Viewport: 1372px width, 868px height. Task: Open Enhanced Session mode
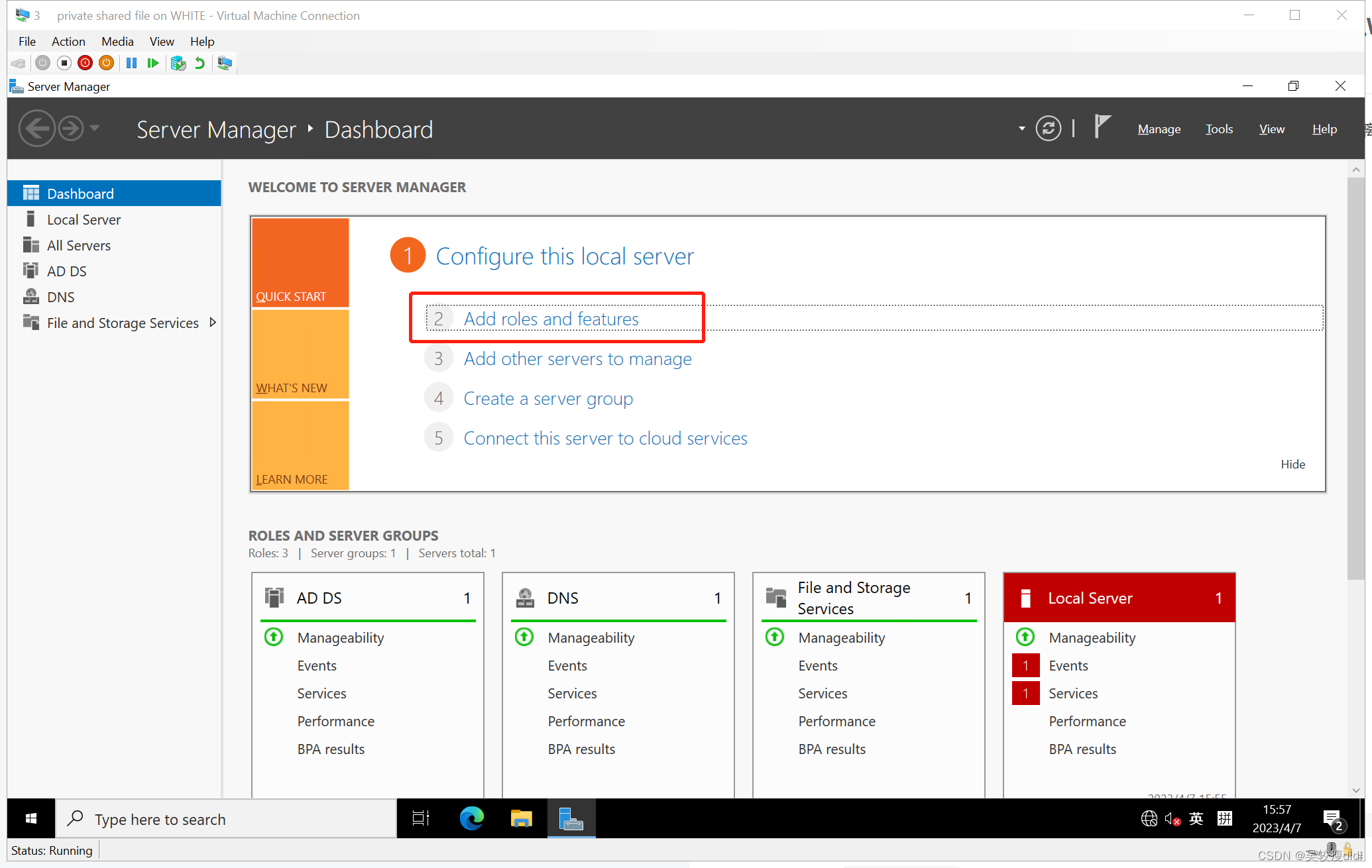225,63
